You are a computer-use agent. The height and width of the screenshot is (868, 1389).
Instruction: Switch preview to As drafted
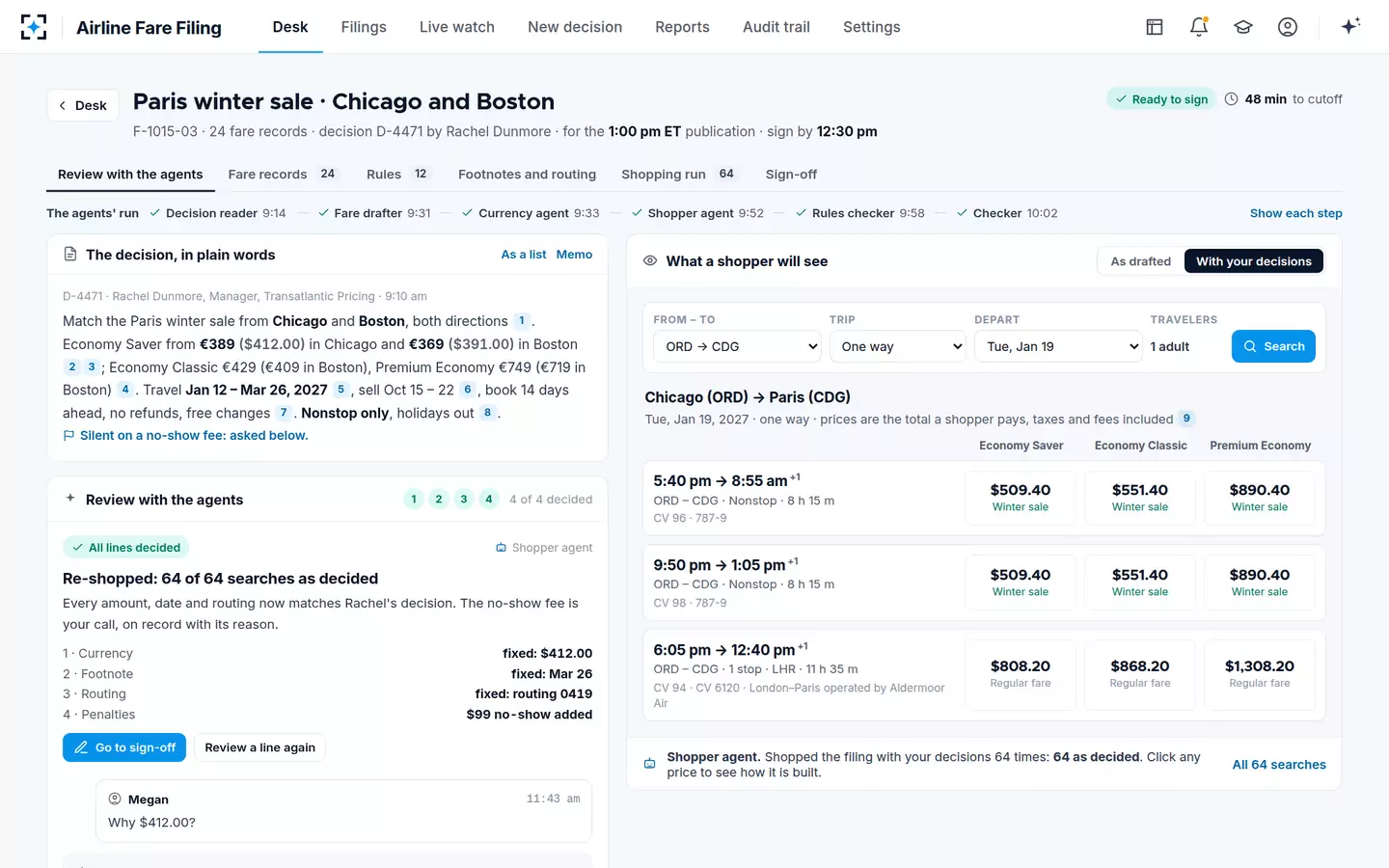pos(1140,261)
